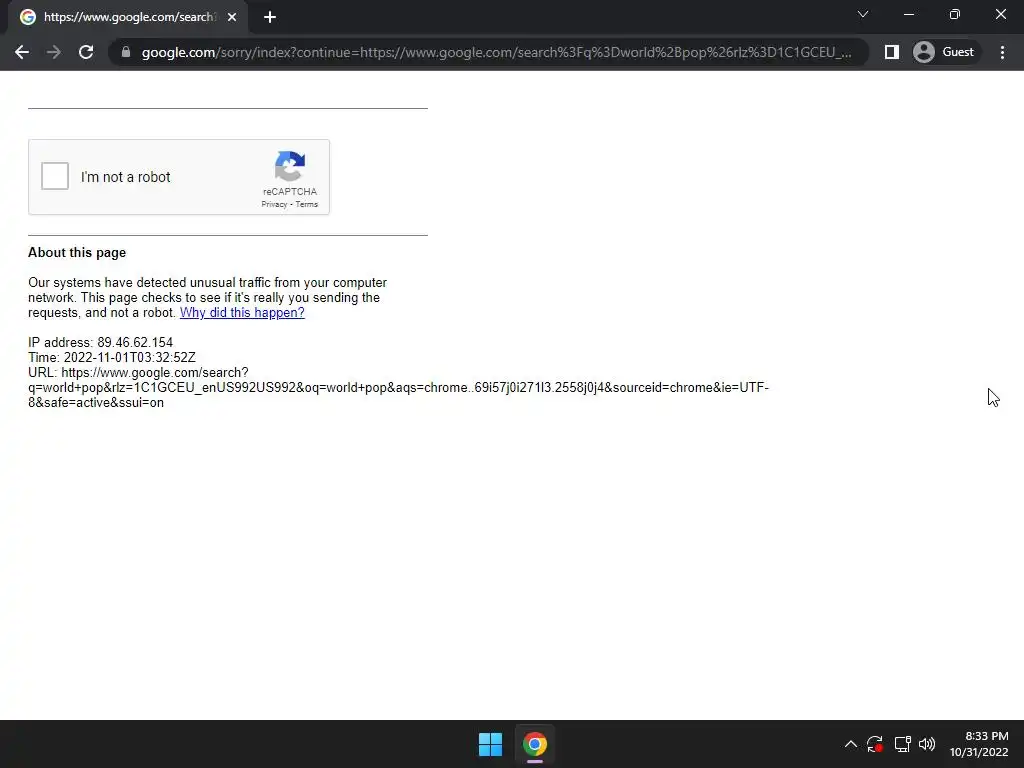The image size is (1024, 768).
Task: Click the reCAPTCHA logo
Action: click(290, 166)
